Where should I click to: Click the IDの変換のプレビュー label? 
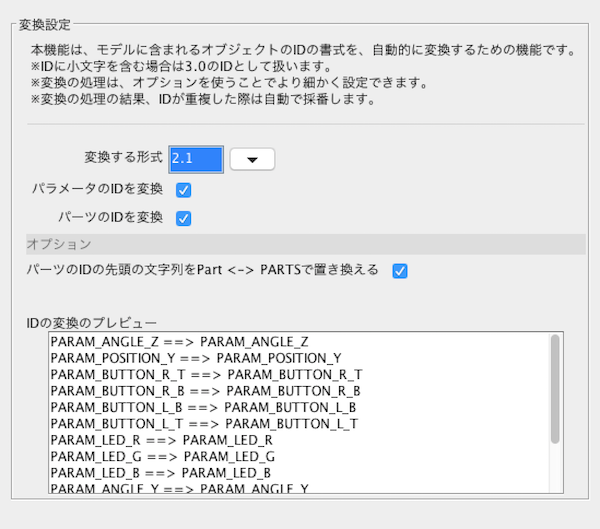coord(91,323)
